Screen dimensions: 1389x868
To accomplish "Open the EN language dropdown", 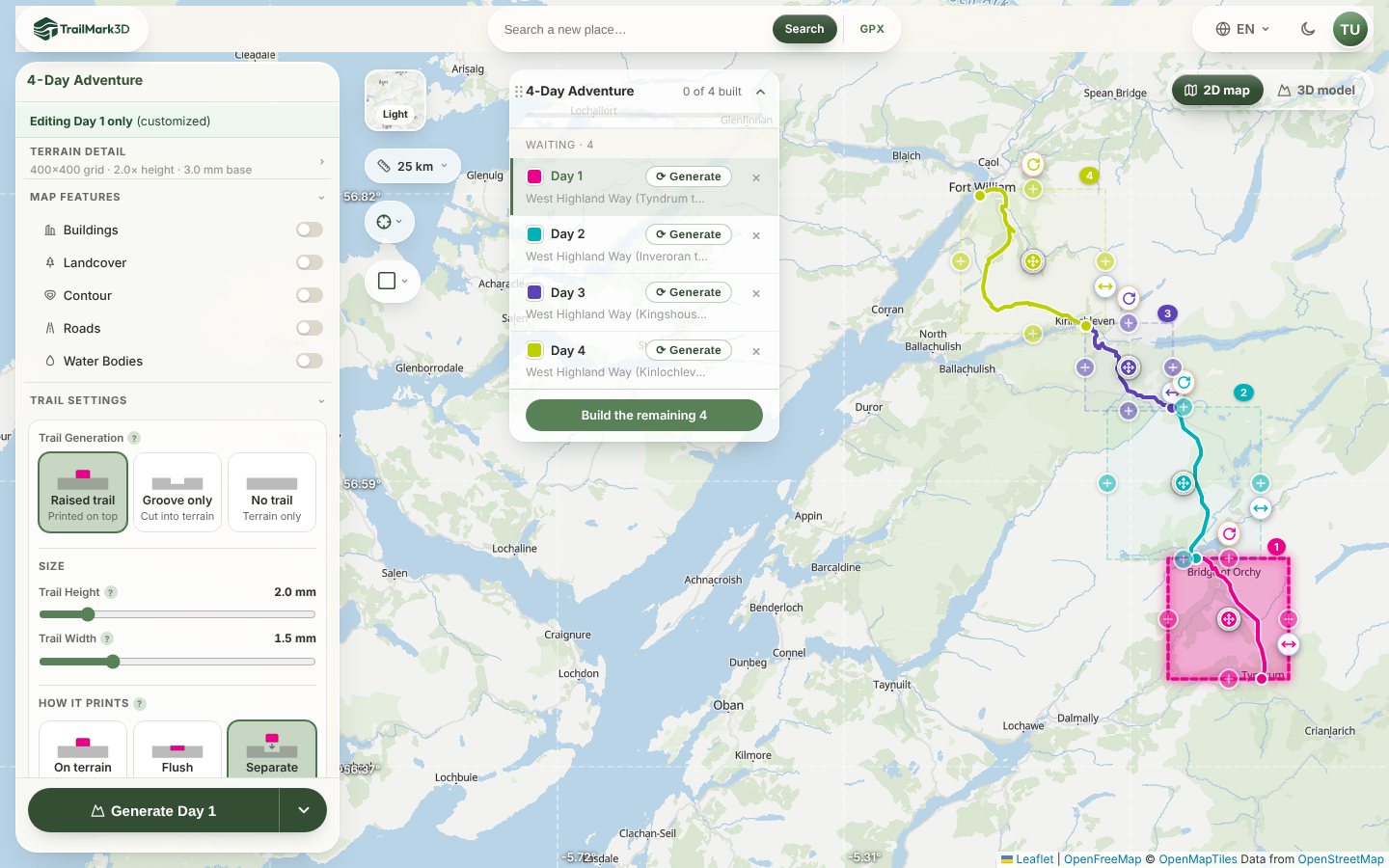I will click(1242, 29).
